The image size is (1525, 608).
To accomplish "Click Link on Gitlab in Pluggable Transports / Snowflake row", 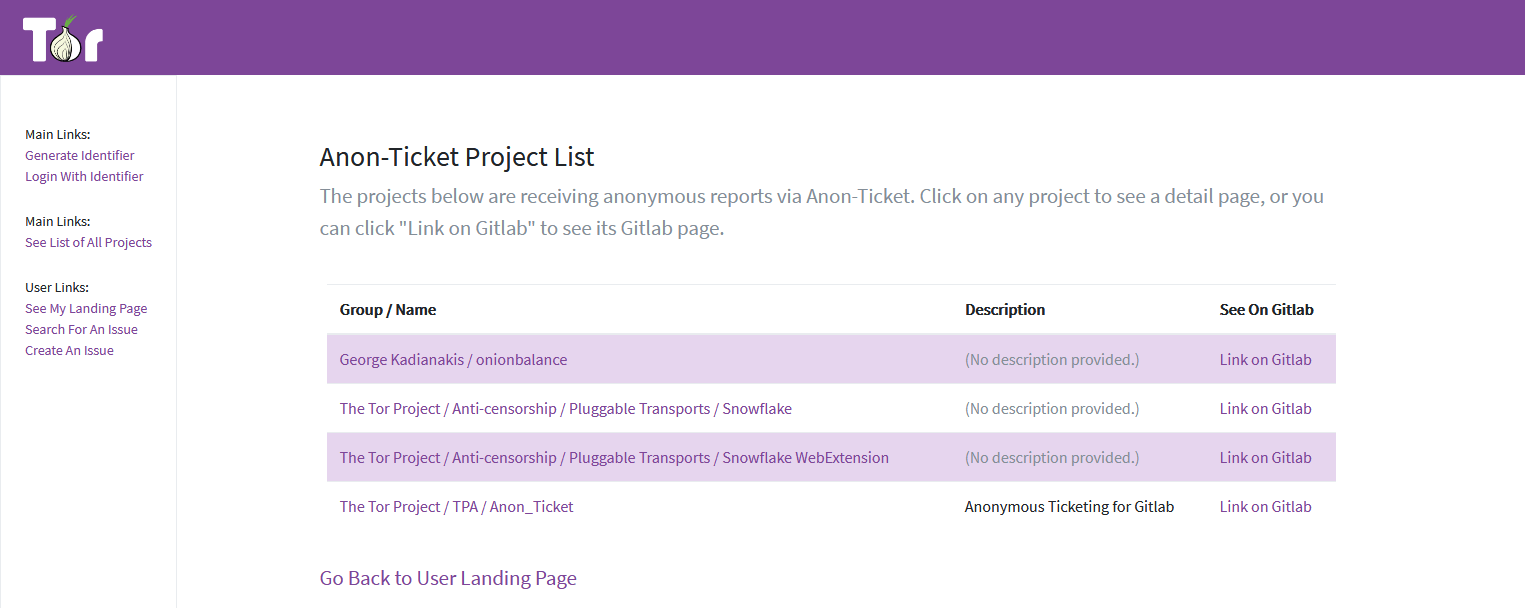I will pyautogui.click(x=1265, y=408).
